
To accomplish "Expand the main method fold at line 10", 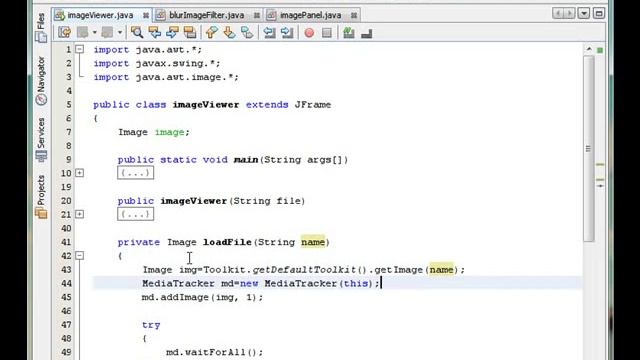I will click(x=80, y=173).
